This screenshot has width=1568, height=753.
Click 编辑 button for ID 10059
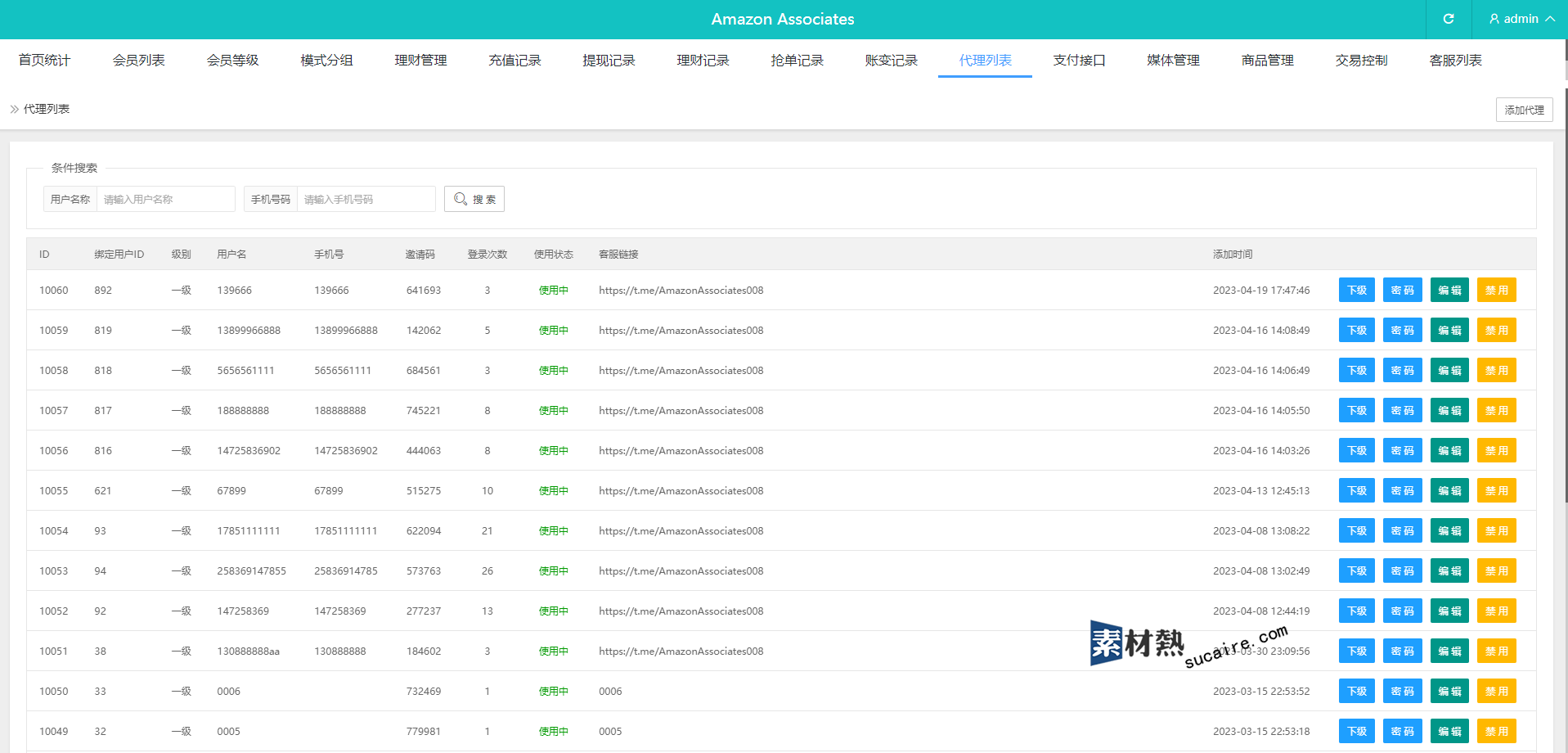[x=1449, y=330]
